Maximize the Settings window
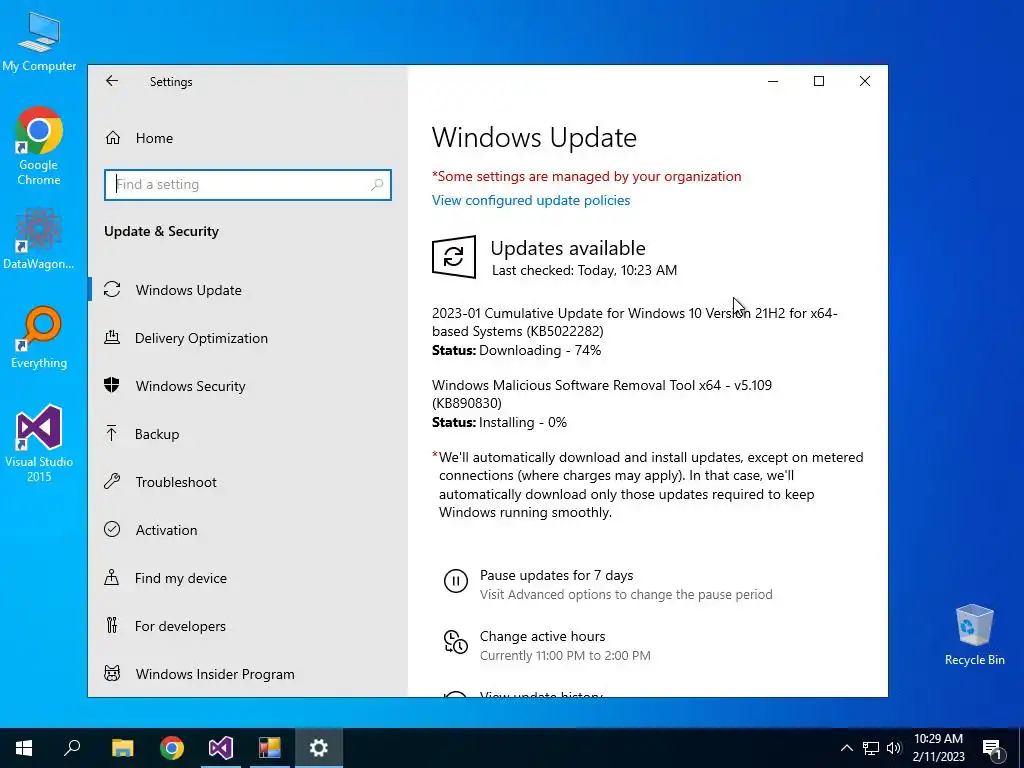The image size is (1024, 768). coord(819,81)
